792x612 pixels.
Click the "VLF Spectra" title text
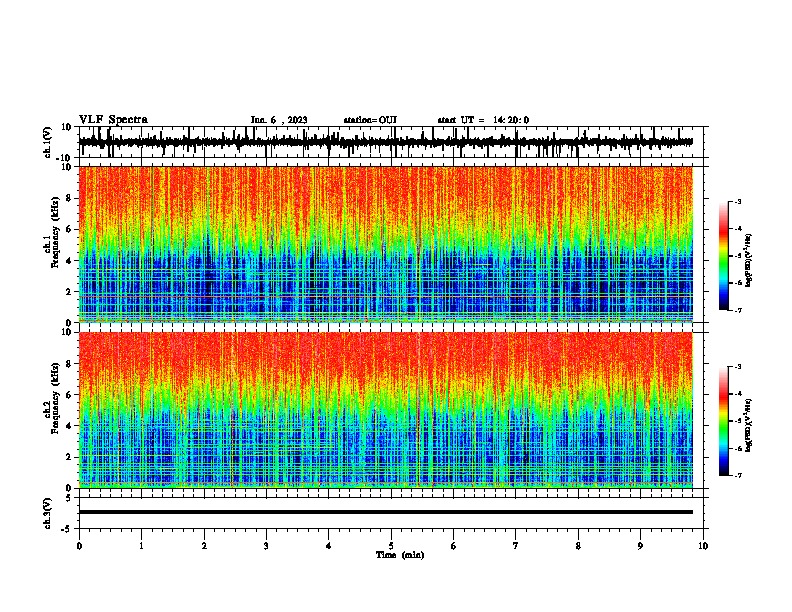pyautogui.click(x=113, y=120)
